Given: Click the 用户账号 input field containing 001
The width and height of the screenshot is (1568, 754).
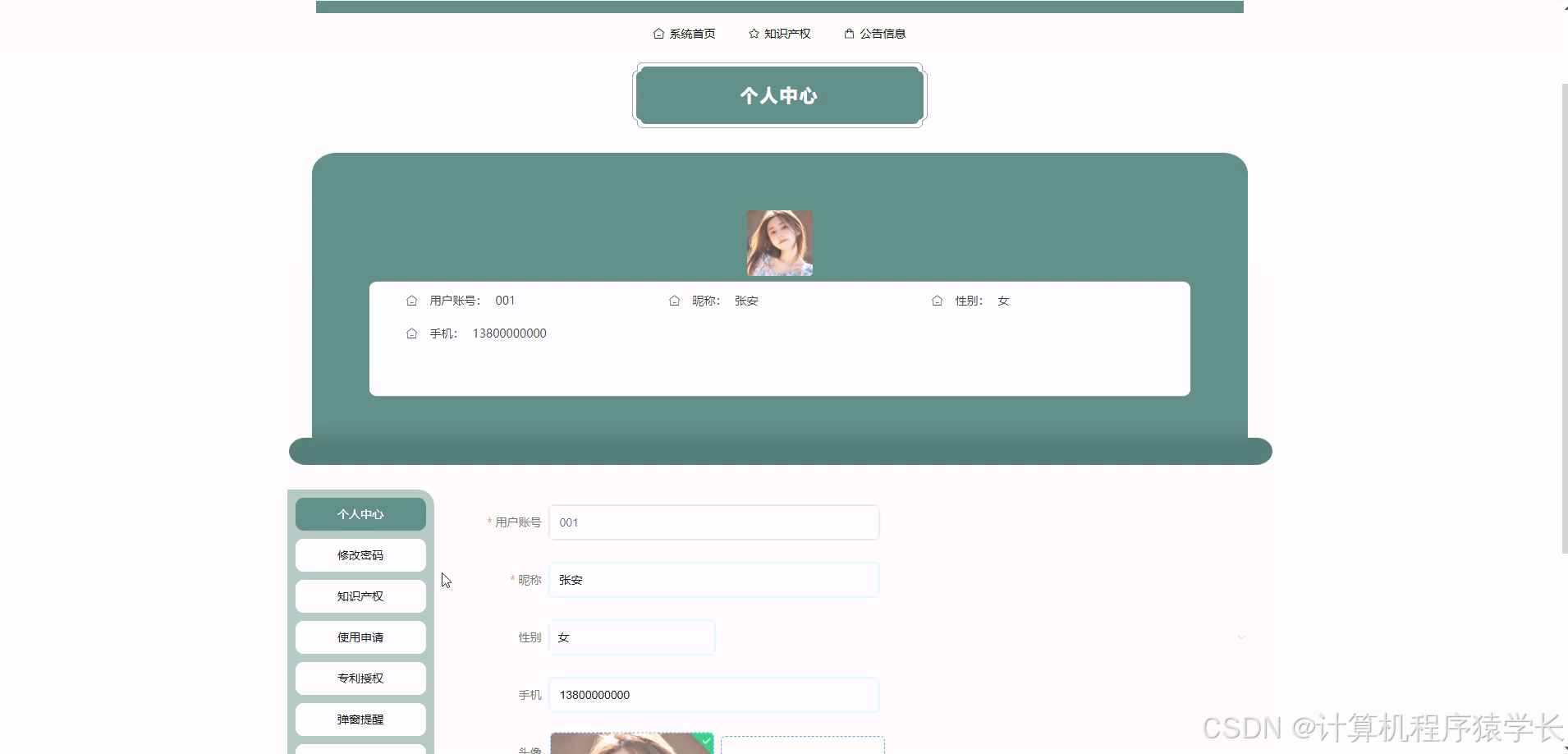Looking at the screenshot, I should 713,522.
